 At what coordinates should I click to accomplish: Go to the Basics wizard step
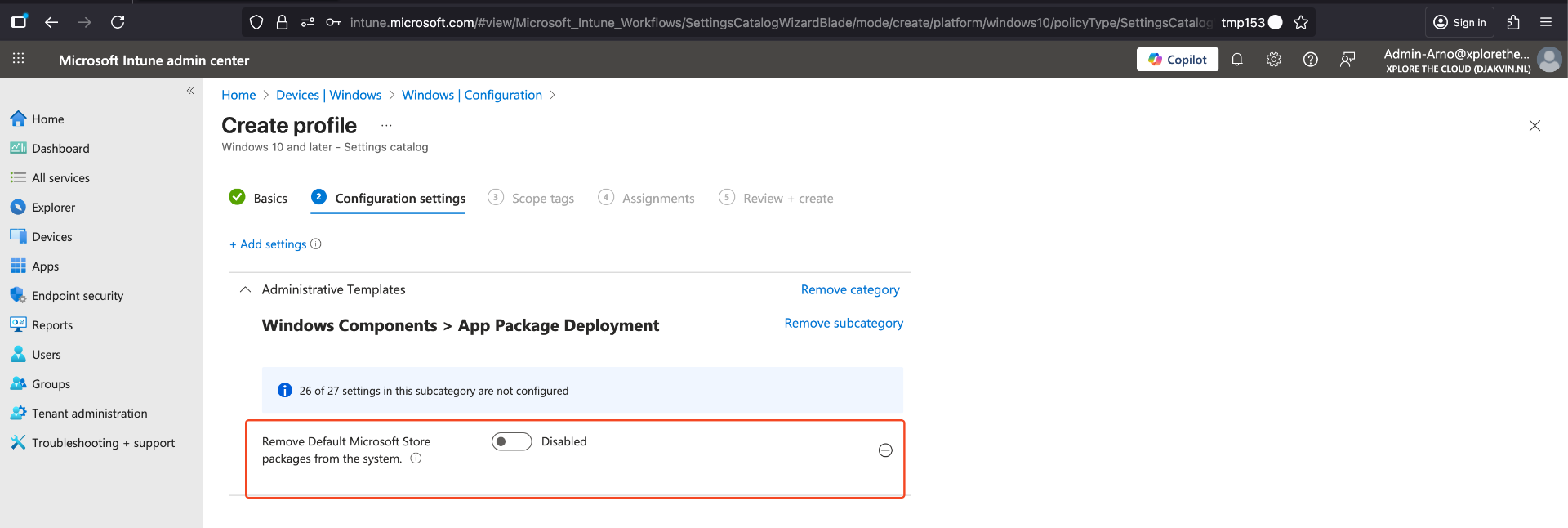pyautogui.click(x=258, y=198)
